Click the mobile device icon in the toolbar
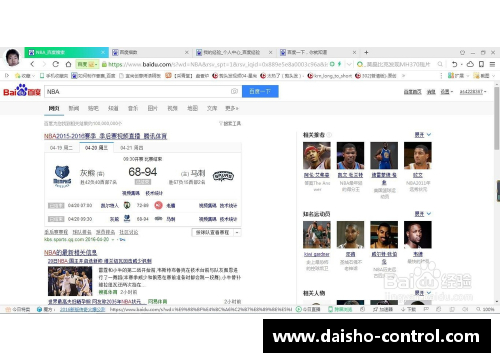 click(x=481, y=64)
